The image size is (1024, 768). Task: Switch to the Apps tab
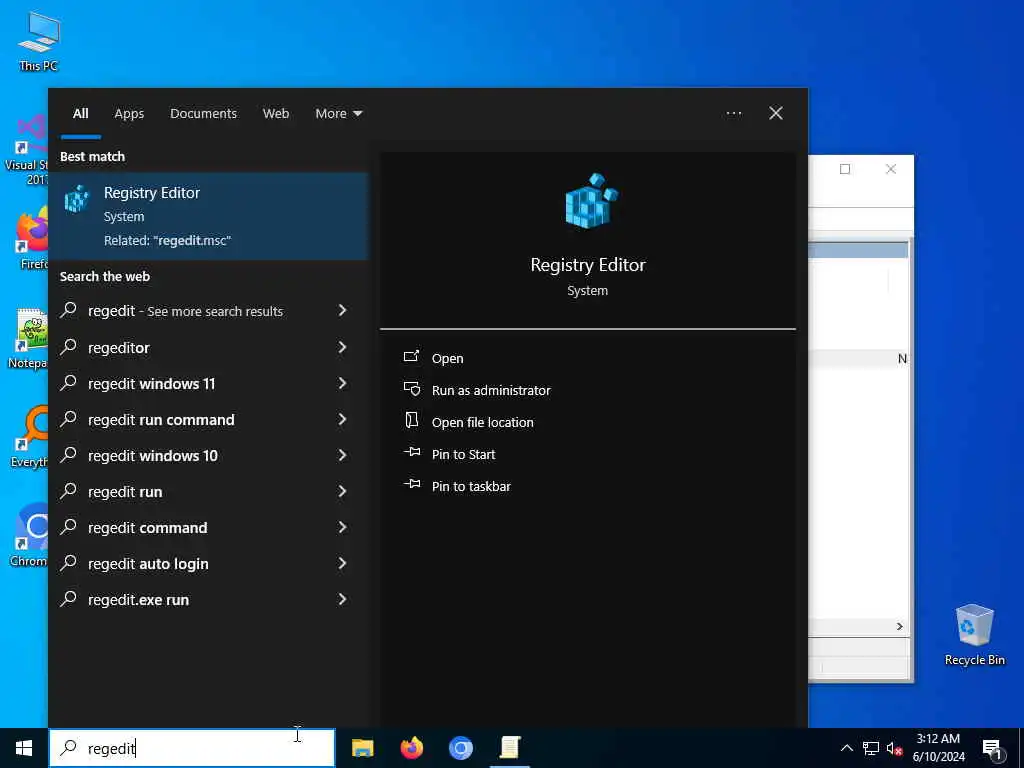129,114
